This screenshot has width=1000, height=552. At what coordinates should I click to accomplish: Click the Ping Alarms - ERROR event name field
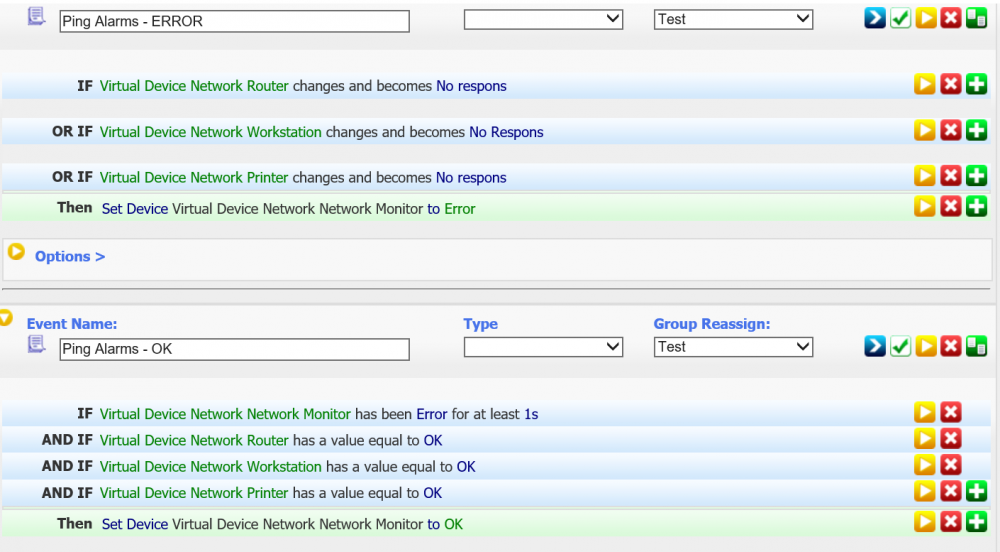[234, 21]
